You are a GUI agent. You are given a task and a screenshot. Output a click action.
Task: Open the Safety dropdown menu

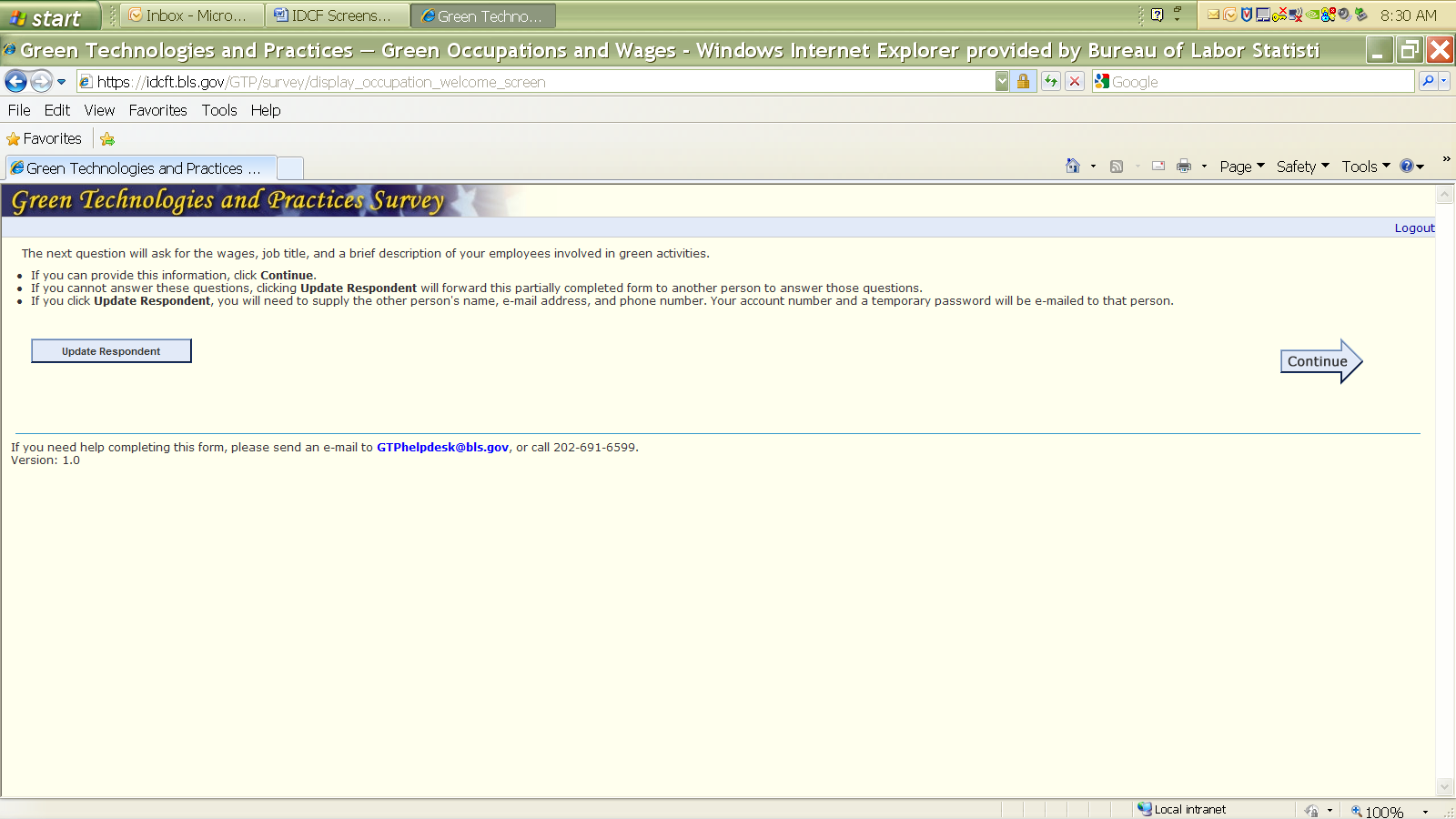tap(1302, 167)
